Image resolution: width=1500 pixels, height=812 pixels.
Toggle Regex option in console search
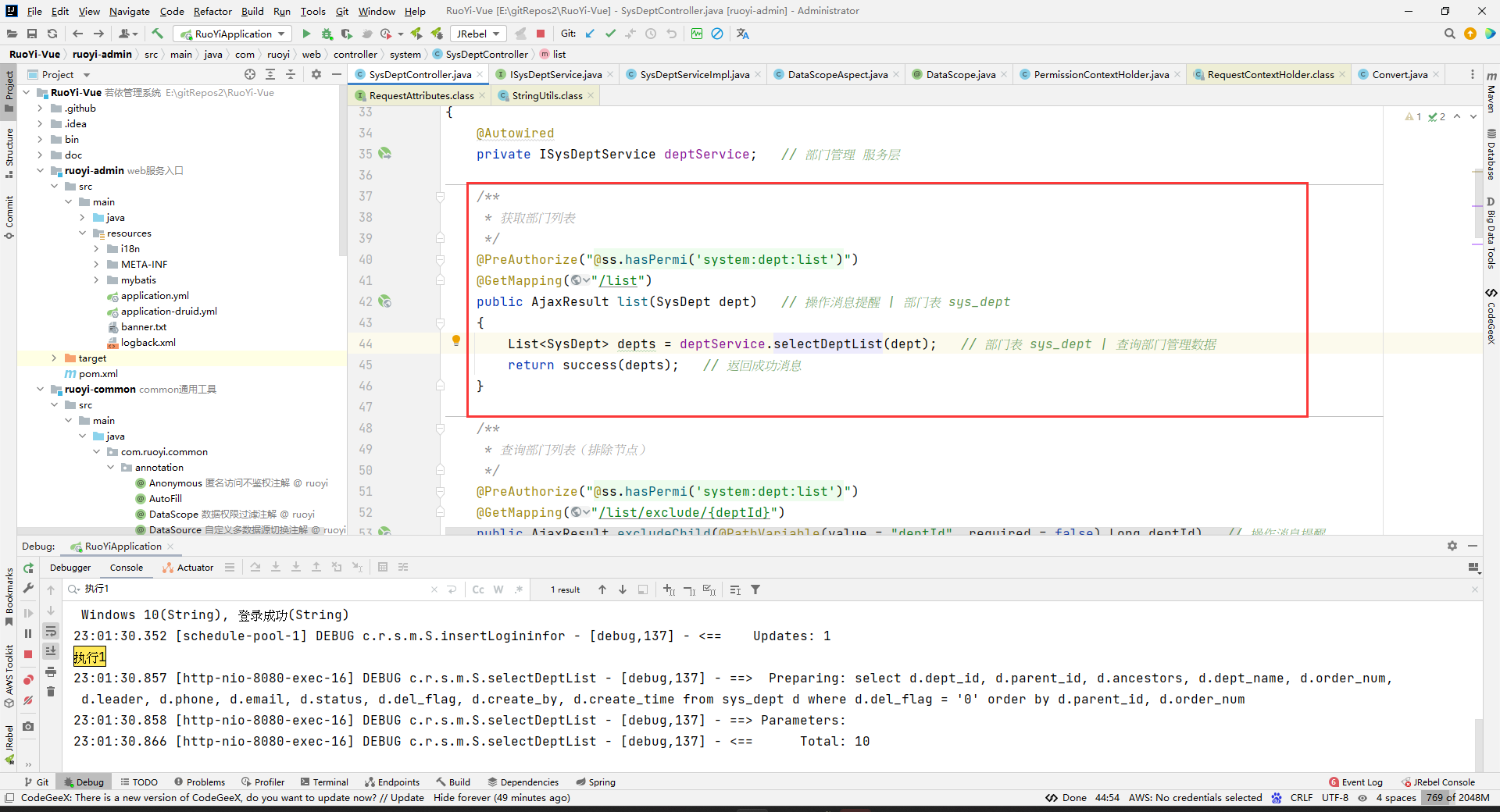click(x=519, y=589)
